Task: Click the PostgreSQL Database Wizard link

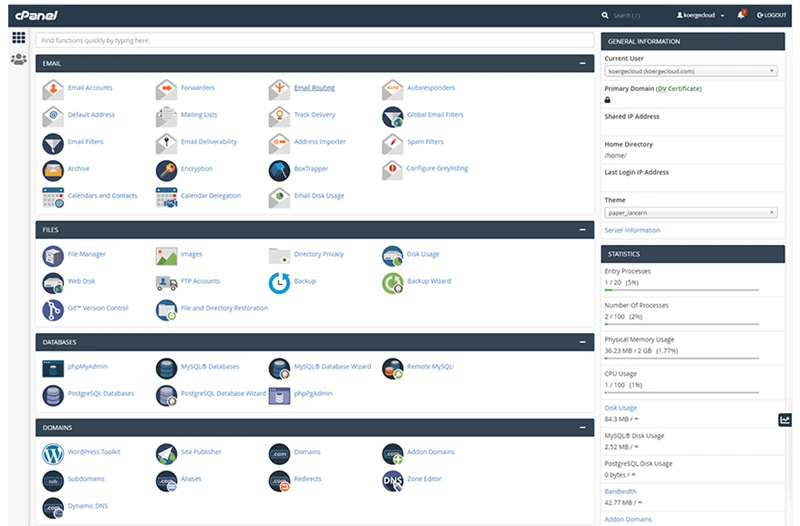Action: click(x=223, y=393)
